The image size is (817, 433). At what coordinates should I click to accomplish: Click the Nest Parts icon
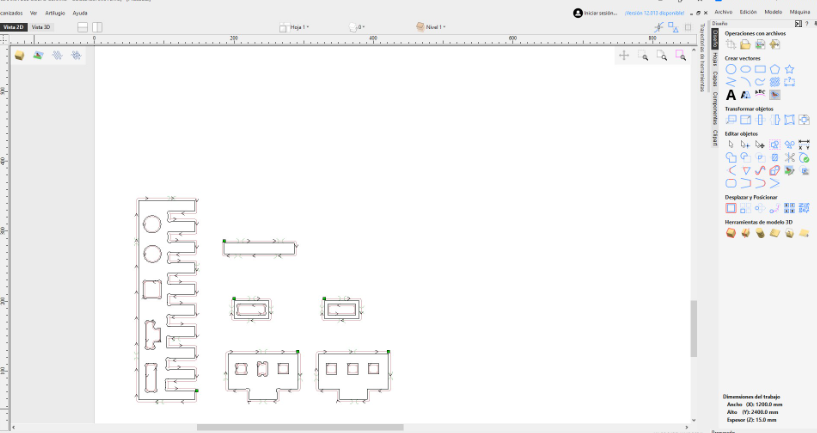pyautogui.click(x=804, y=208)
